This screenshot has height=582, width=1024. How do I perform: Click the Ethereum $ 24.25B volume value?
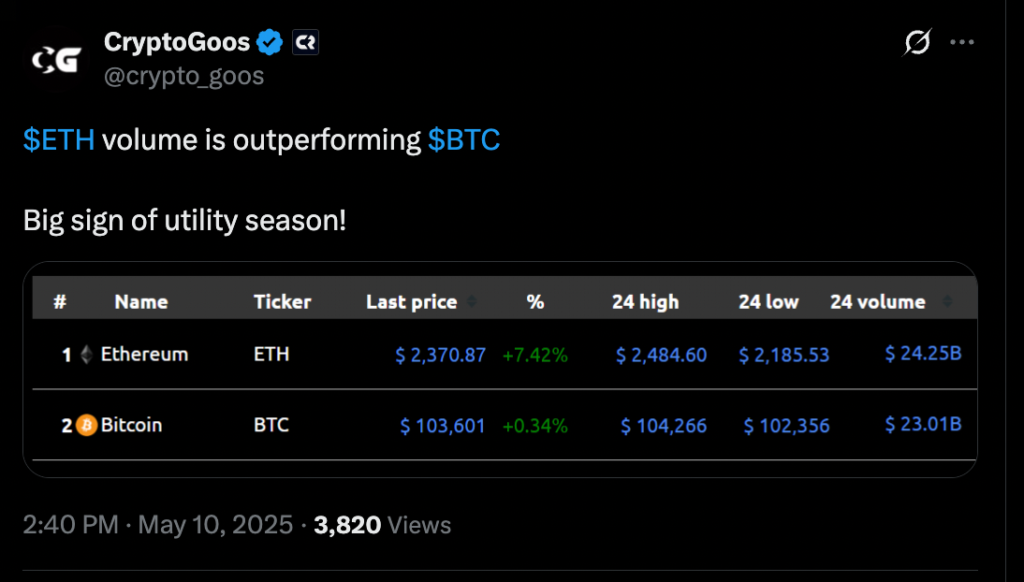[x=923, y=353]
